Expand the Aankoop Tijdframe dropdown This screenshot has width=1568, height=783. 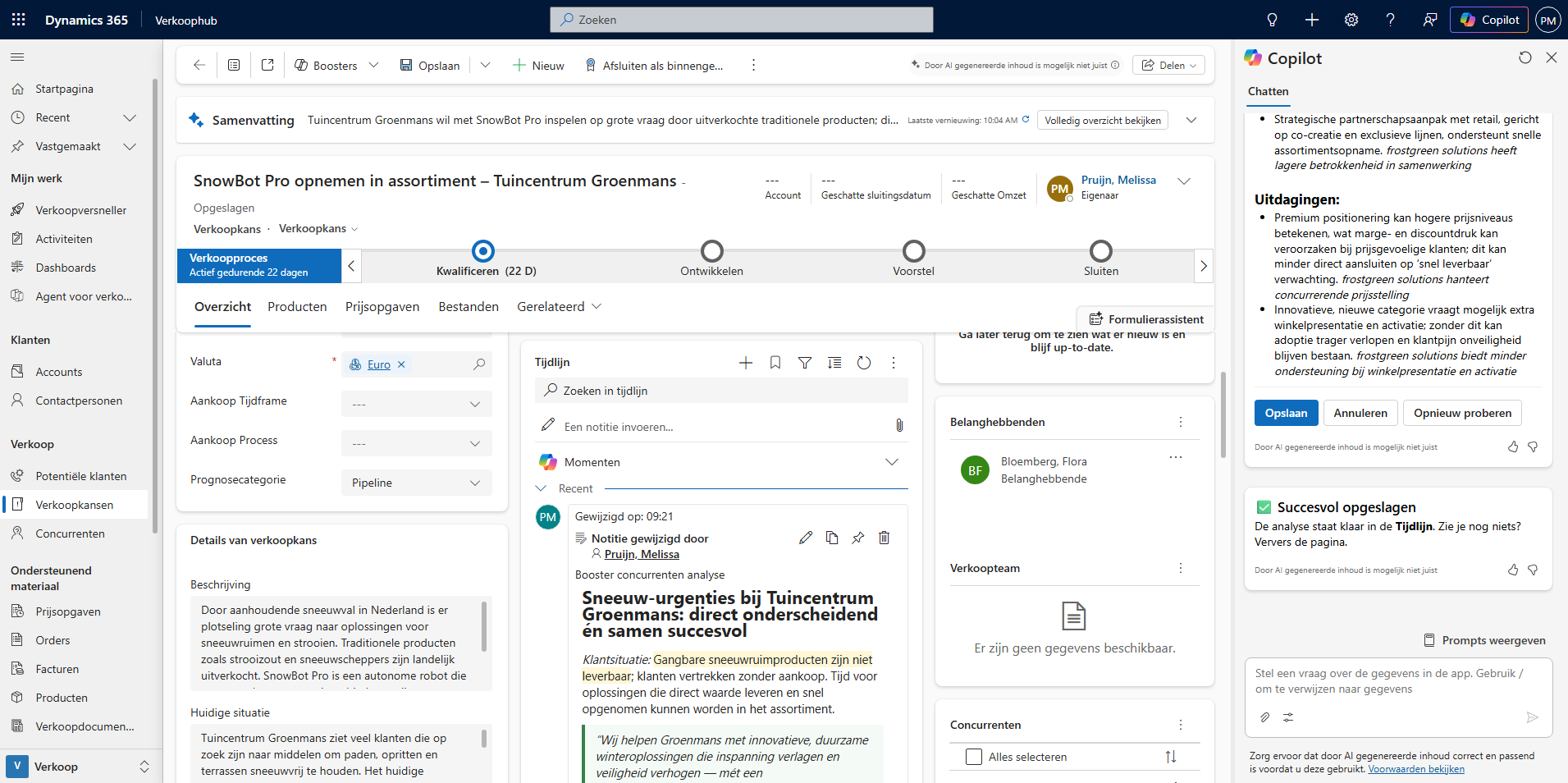coord(416,404)
